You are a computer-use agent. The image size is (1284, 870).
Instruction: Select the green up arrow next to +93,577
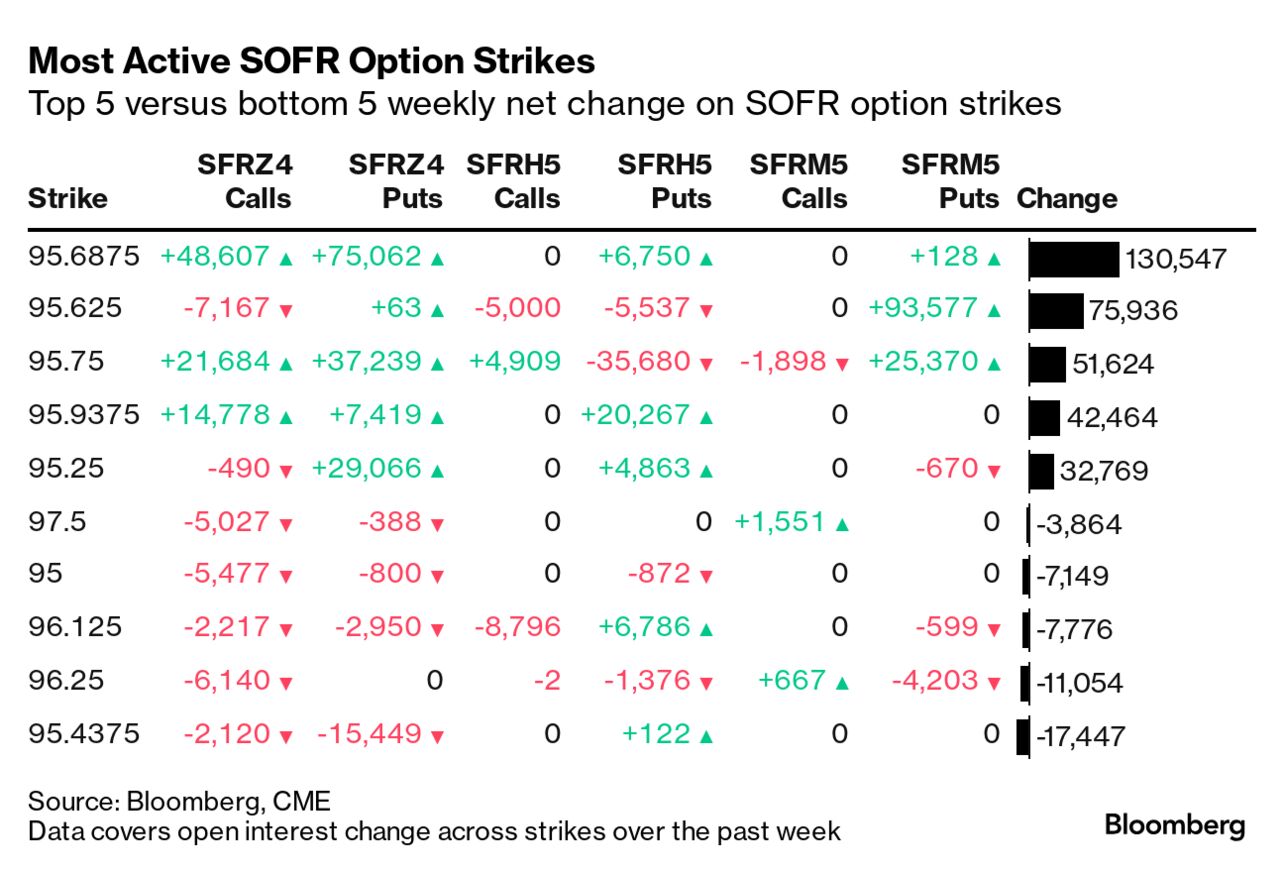point(992,311)
